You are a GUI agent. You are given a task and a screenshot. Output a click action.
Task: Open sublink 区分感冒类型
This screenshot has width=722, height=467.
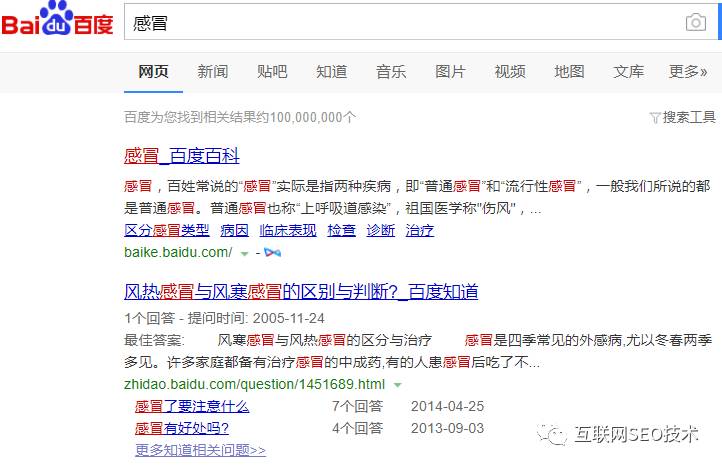(x=167, y=230)
